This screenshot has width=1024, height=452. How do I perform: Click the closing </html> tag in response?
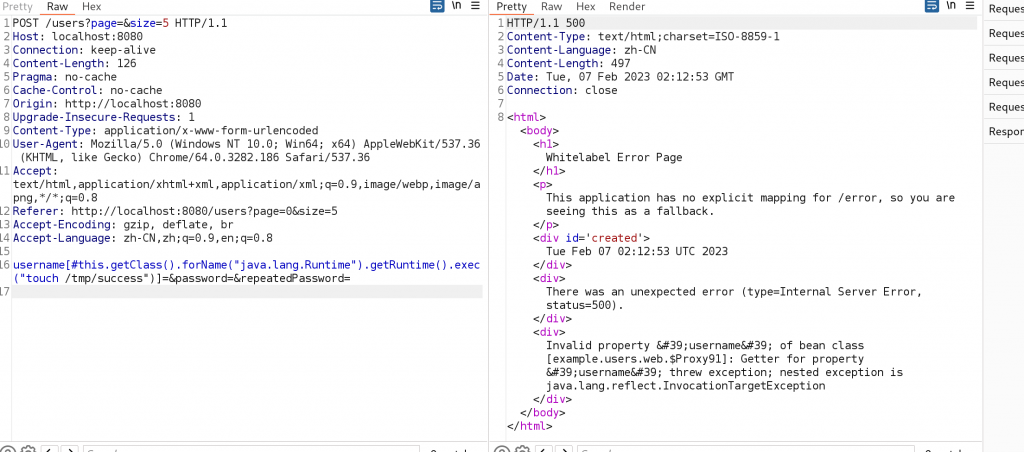pos(530,426)
